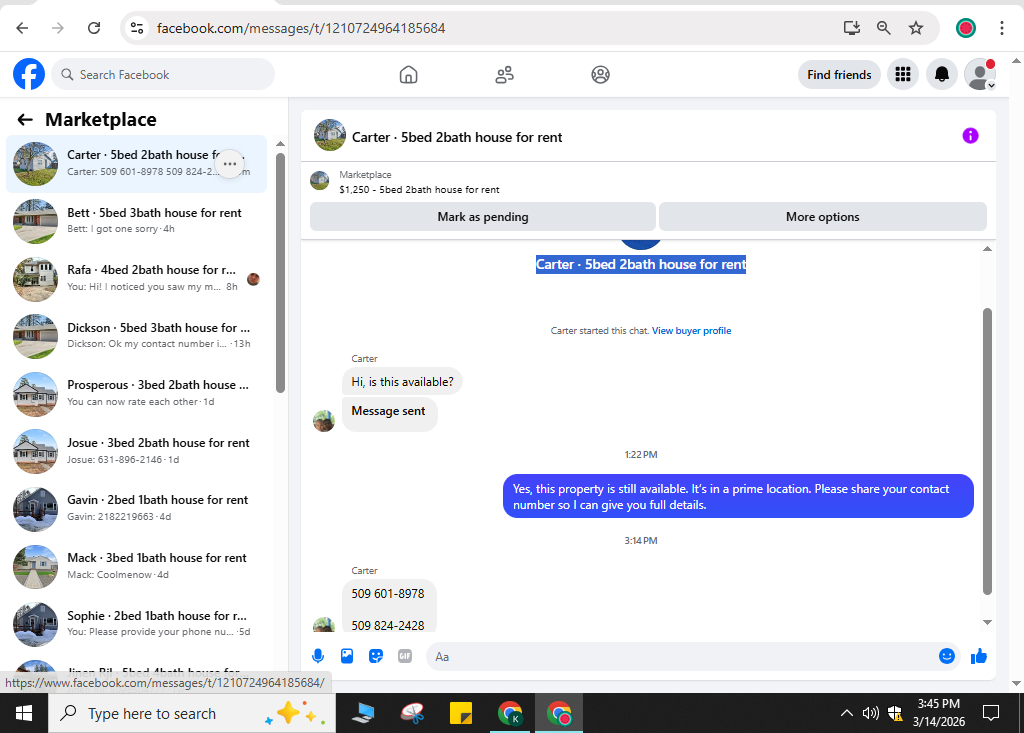Open Dickson 5bed 3bath conversation
1024x733 pixels.
pos(136,336)
